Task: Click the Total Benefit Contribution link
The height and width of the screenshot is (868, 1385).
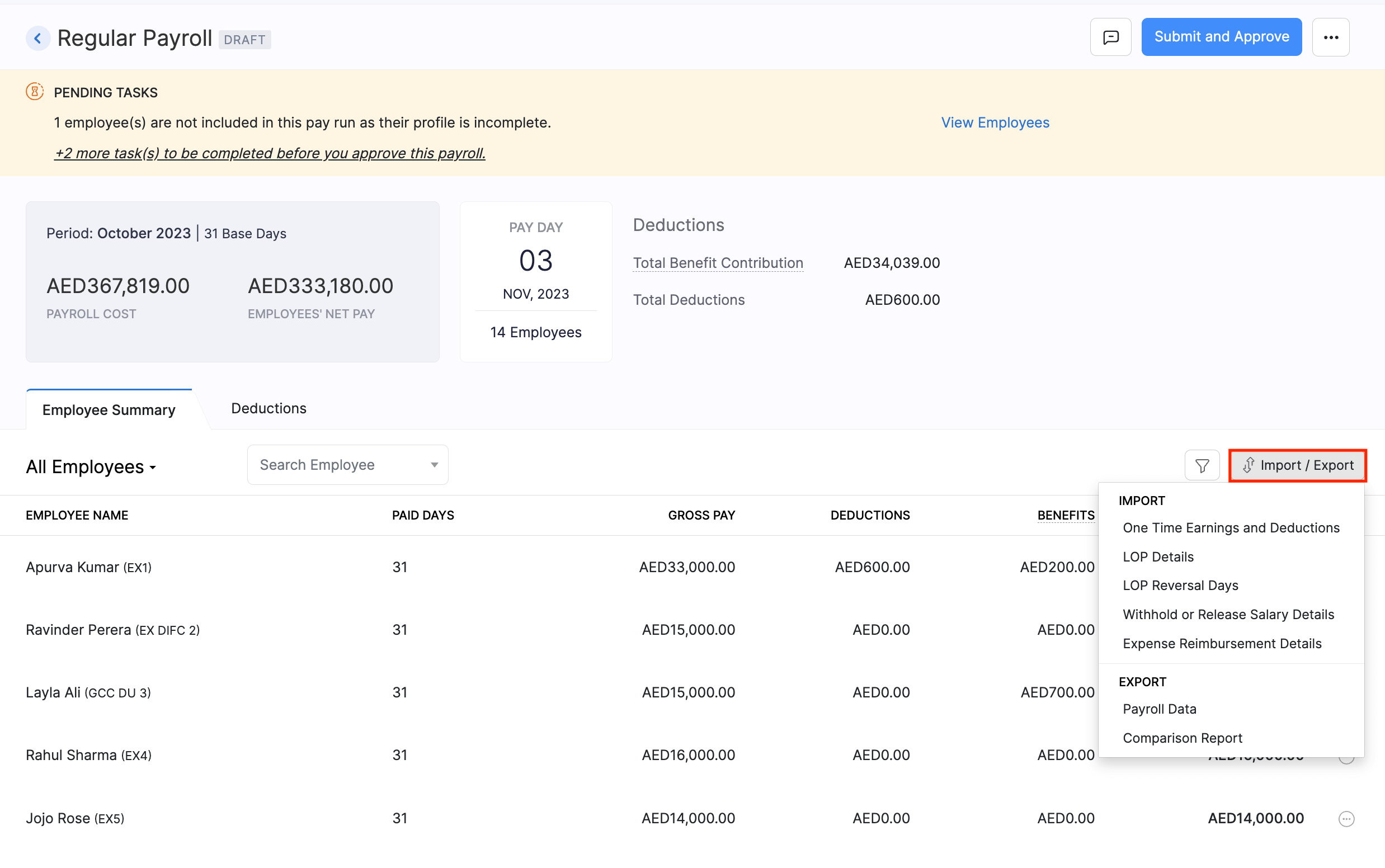Action: [x=717, y=262]
